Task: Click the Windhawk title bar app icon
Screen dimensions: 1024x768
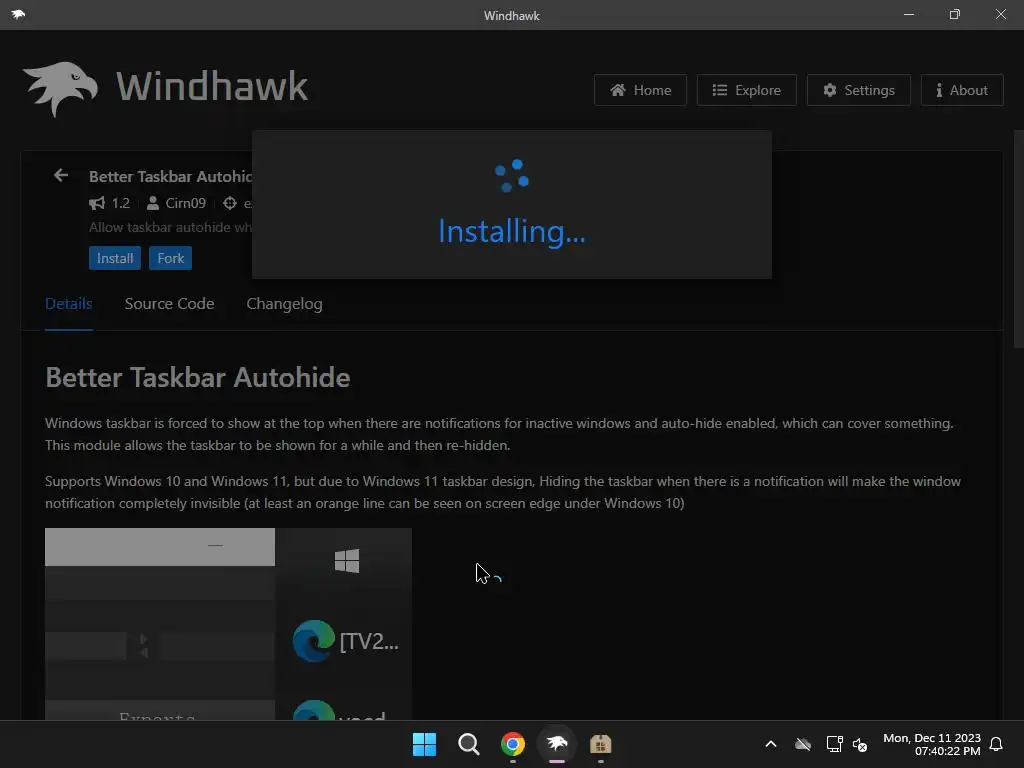Action: [x=18, y=14]
